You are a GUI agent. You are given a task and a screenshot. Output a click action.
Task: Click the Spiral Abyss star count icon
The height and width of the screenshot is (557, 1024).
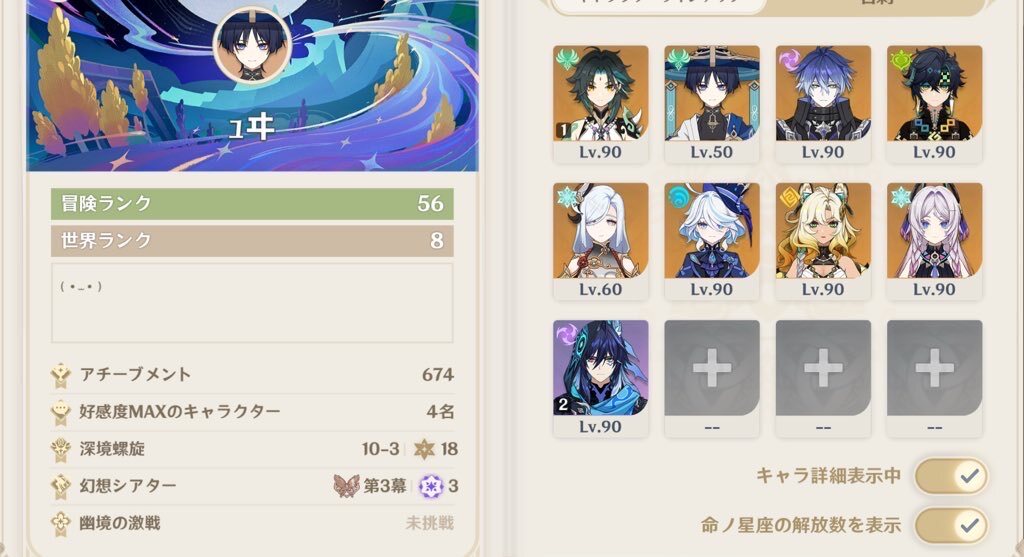pos(424,449)
